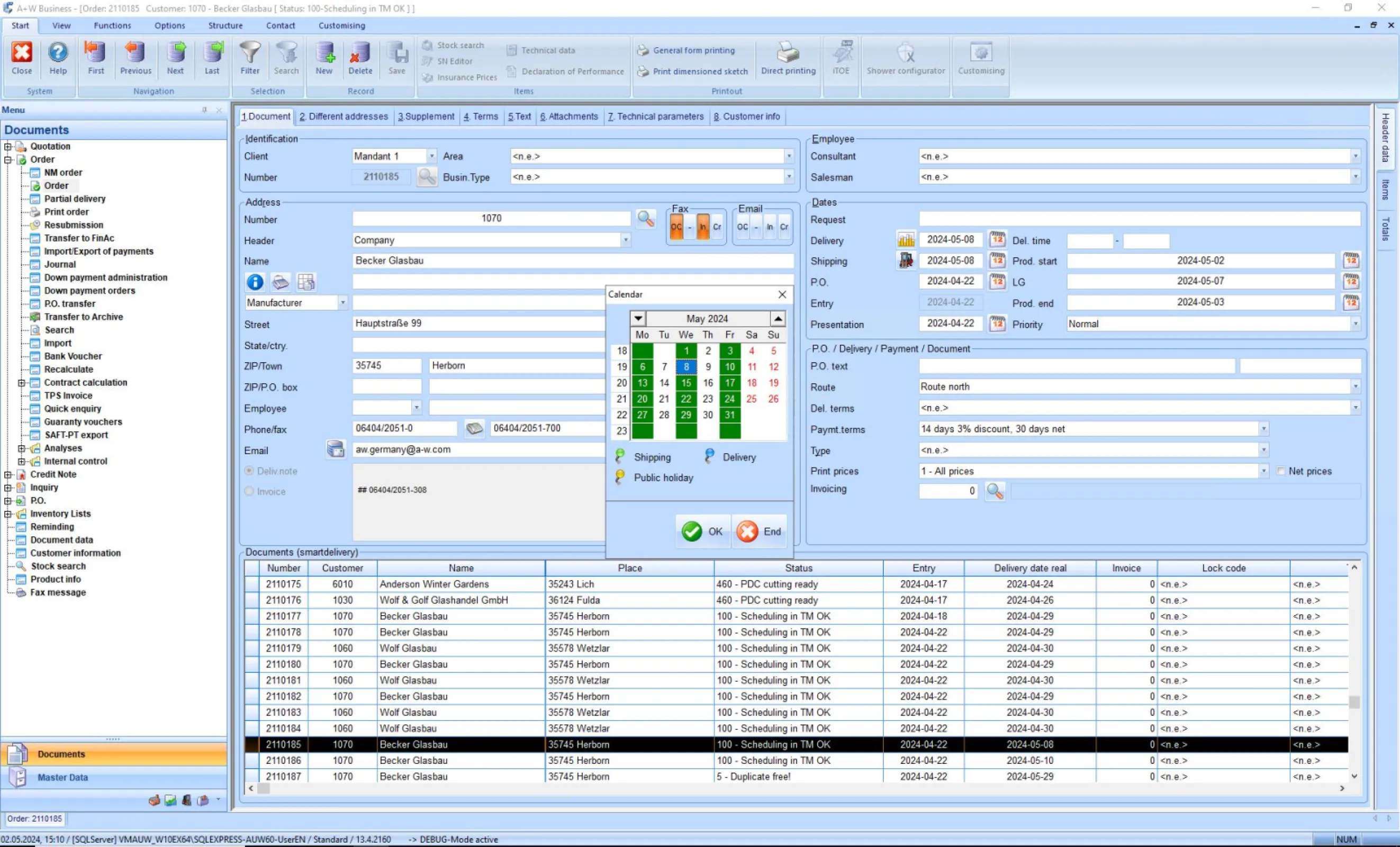Image resolution: width=1400 pixels, height=847 pixels.
Task: Click the delivery bar-chart icon beside Delivery date
Action: 906,240
